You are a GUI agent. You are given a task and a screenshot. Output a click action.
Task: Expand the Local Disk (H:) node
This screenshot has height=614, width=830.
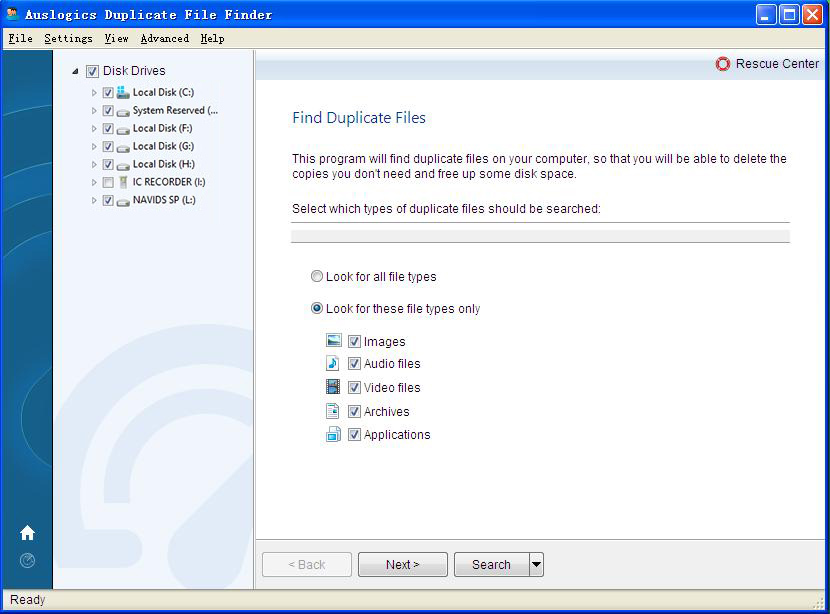(94, 165)
